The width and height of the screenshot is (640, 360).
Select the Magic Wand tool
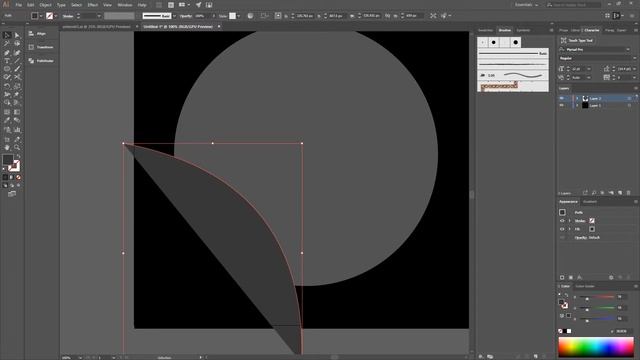(7, 44)
